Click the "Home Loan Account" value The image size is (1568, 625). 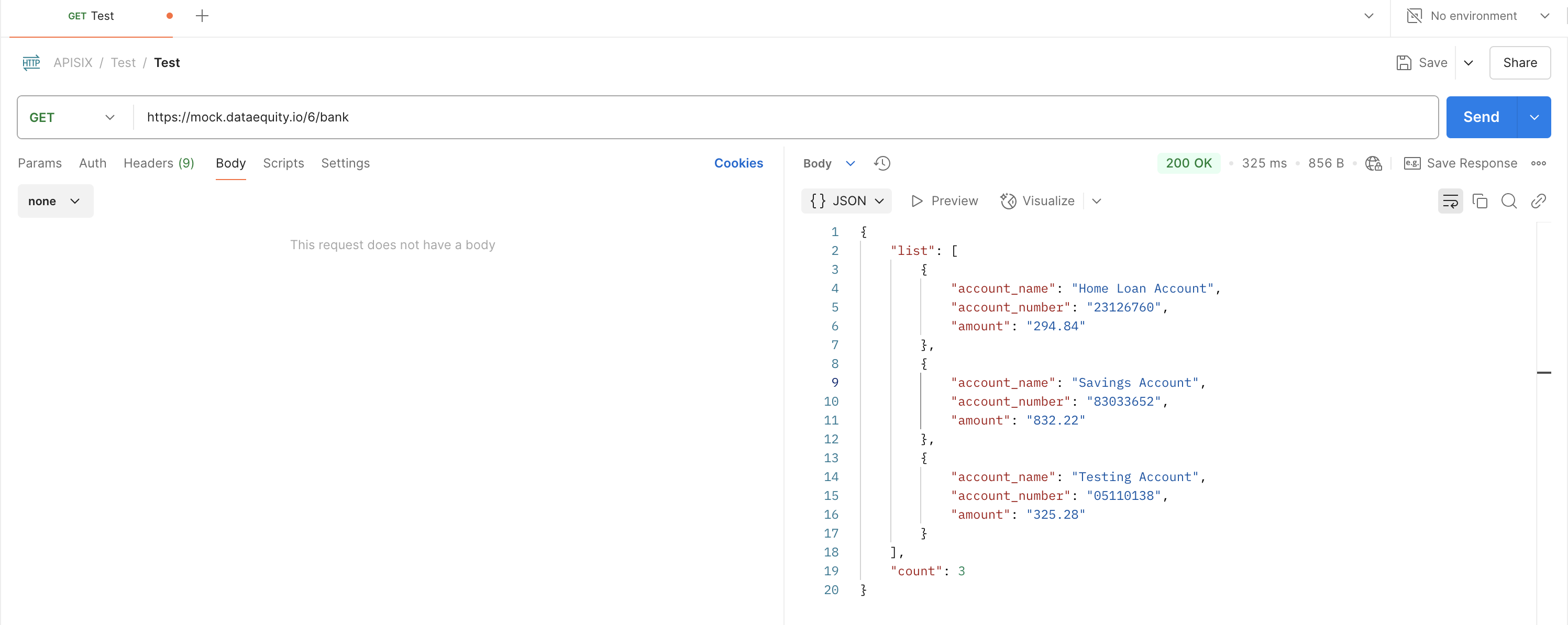click(x=1143, y=288)
